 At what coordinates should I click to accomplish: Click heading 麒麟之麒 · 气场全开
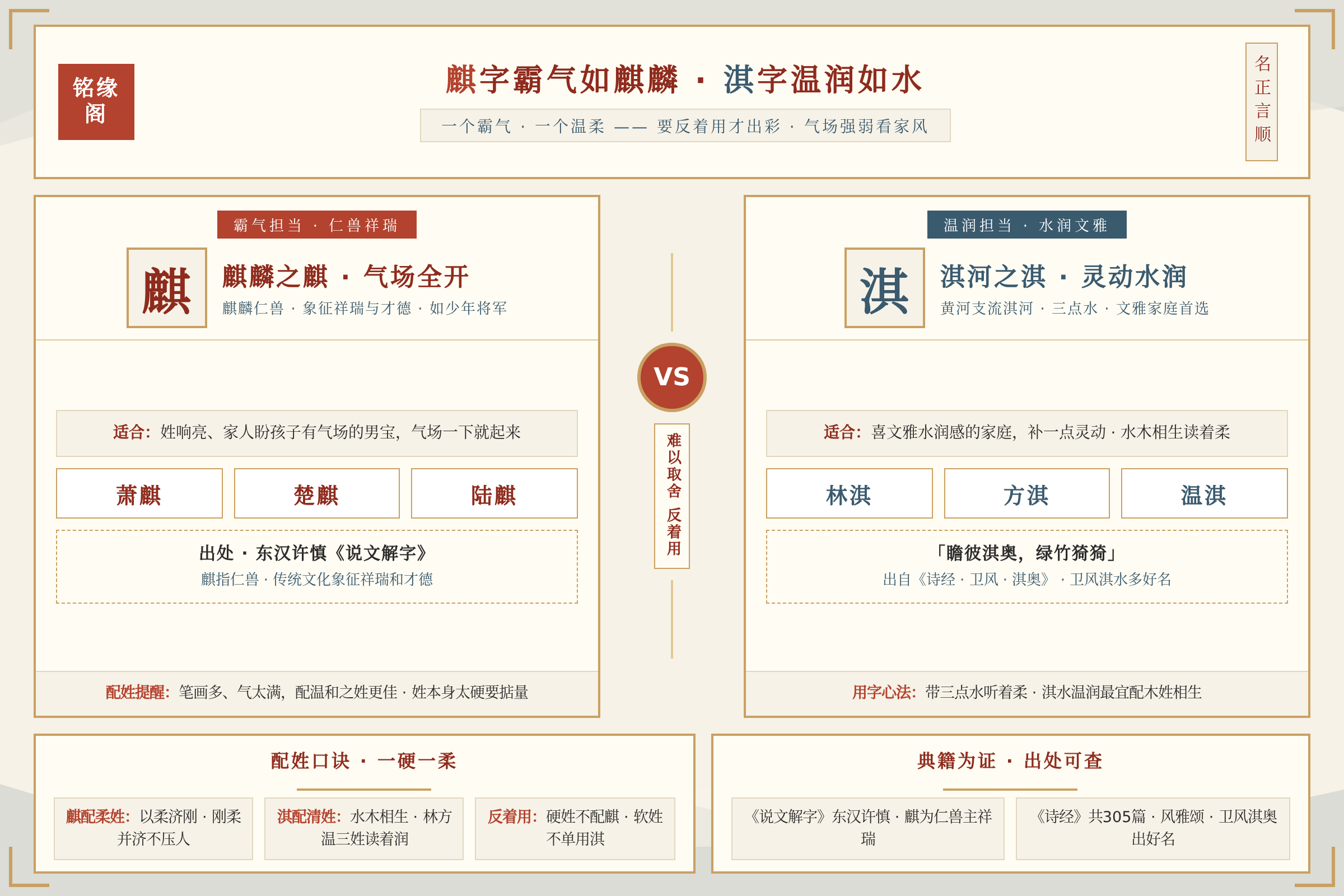[346, 277]
